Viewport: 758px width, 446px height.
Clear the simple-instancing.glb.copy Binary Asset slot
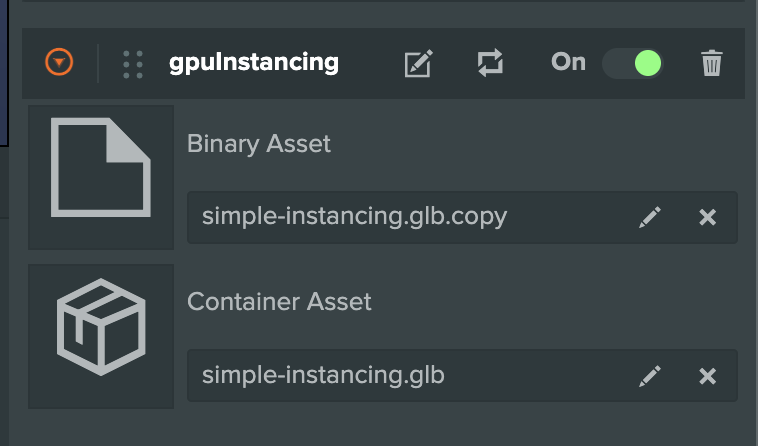click(x=707, y=217)
